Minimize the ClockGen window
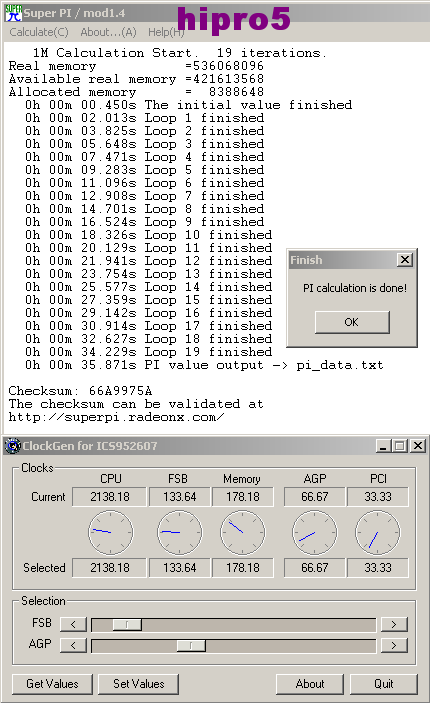 pyautogui.click(x=382, y=446)
